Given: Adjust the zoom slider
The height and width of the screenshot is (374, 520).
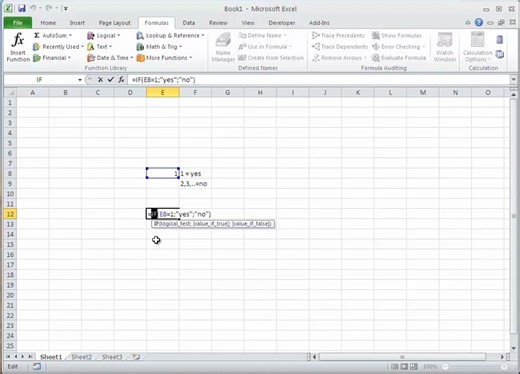Looking at the screenshot, I should [474, 367].
